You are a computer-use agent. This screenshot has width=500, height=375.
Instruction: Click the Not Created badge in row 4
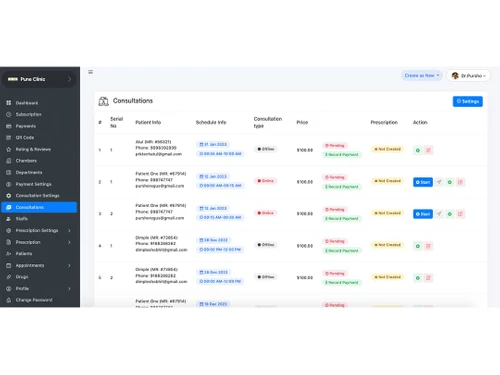click(x=387, y=245)
